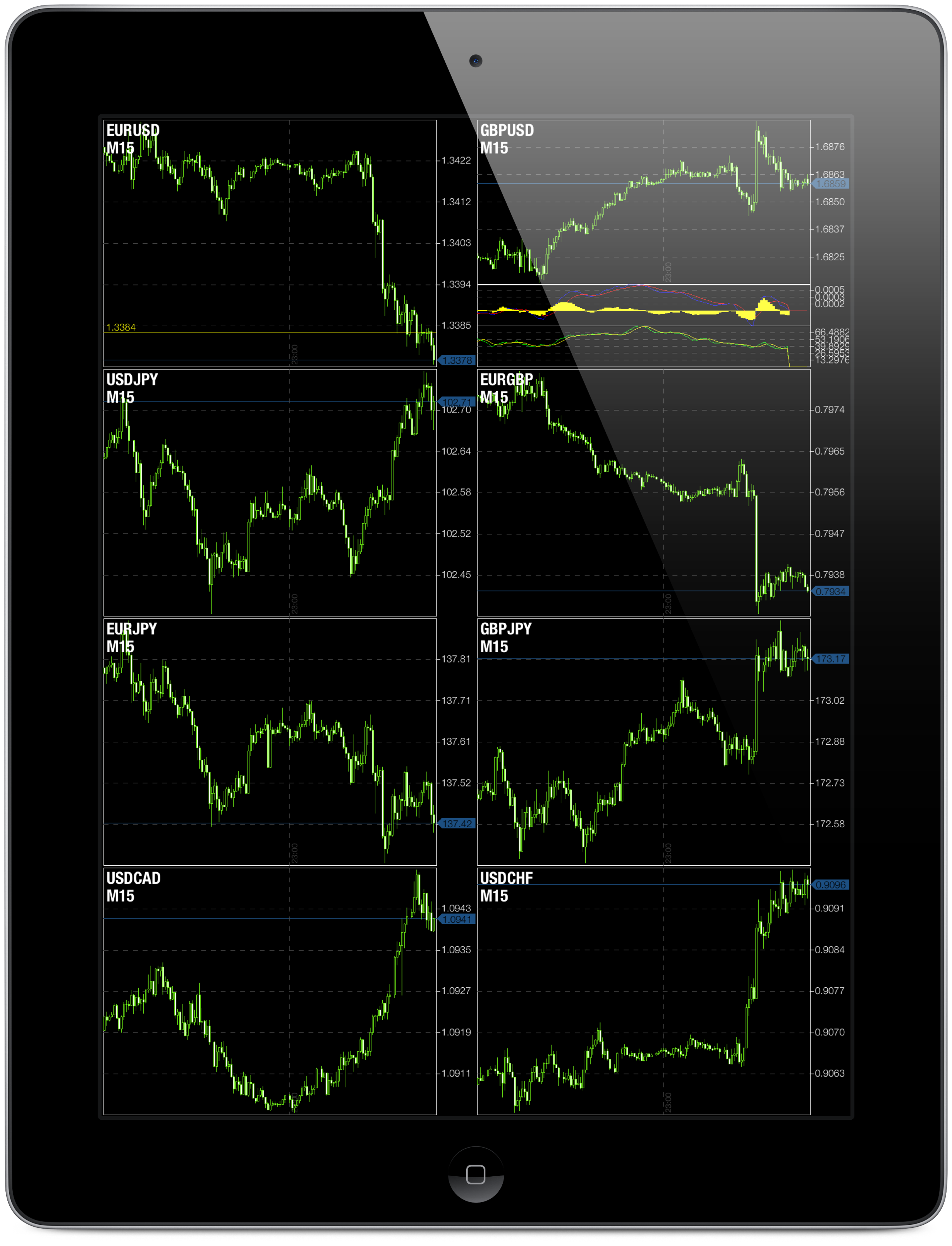Tap the front camera lens
The width and height of the screenshot is (952, 1246).
[x=476, y=61]
